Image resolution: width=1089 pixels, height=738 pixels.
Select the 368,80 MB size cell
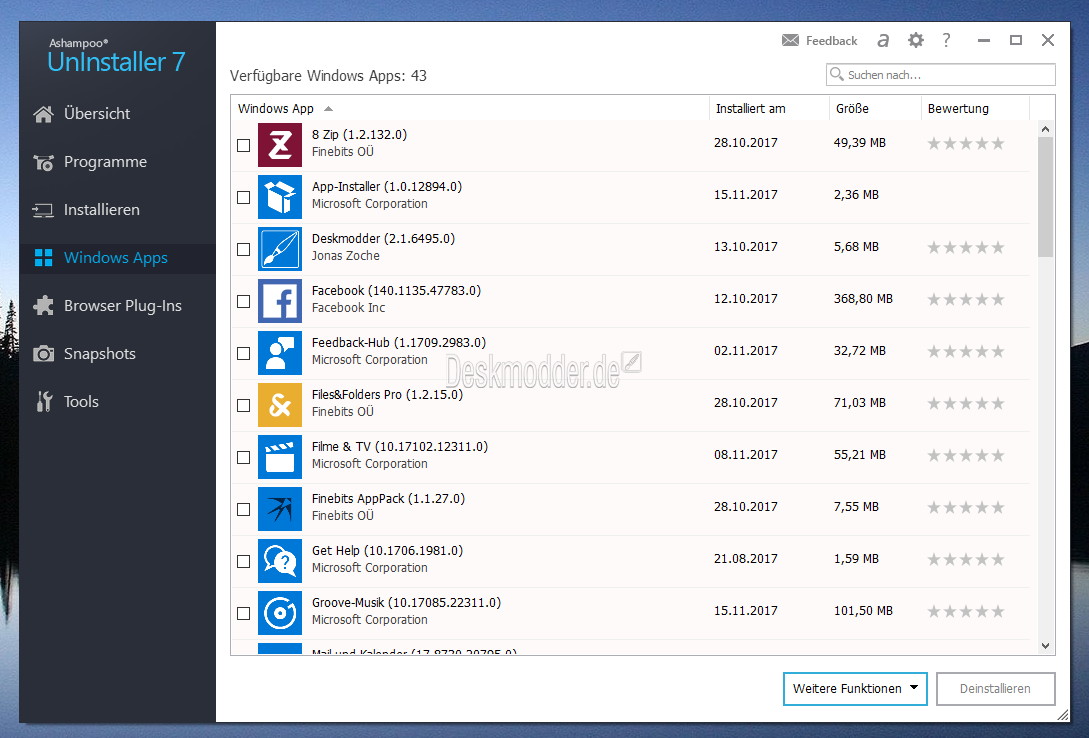click(x=863, y=299)
